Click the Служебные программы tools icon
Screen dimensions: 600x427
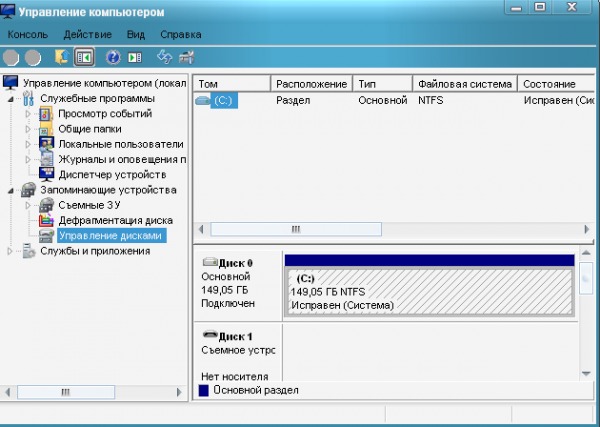28,98
